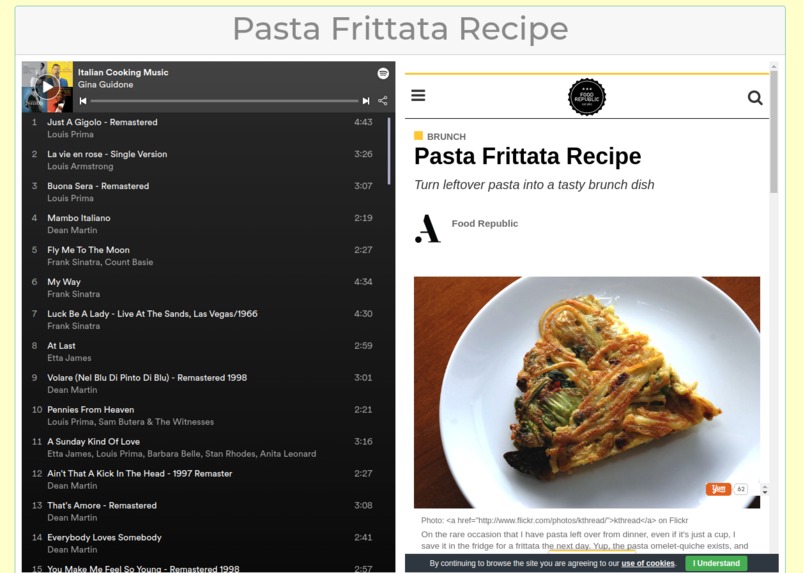Click the recipe page vertical scrollbar
This screenshot has width=803, height=573.
pyautogui.click(x=774, y=132)
